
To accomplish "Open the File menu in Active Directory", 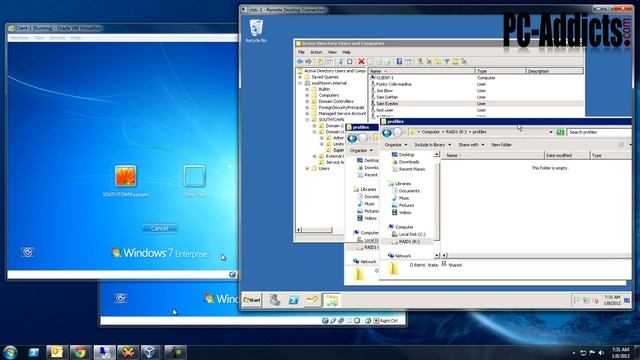I will click(301, 52).
